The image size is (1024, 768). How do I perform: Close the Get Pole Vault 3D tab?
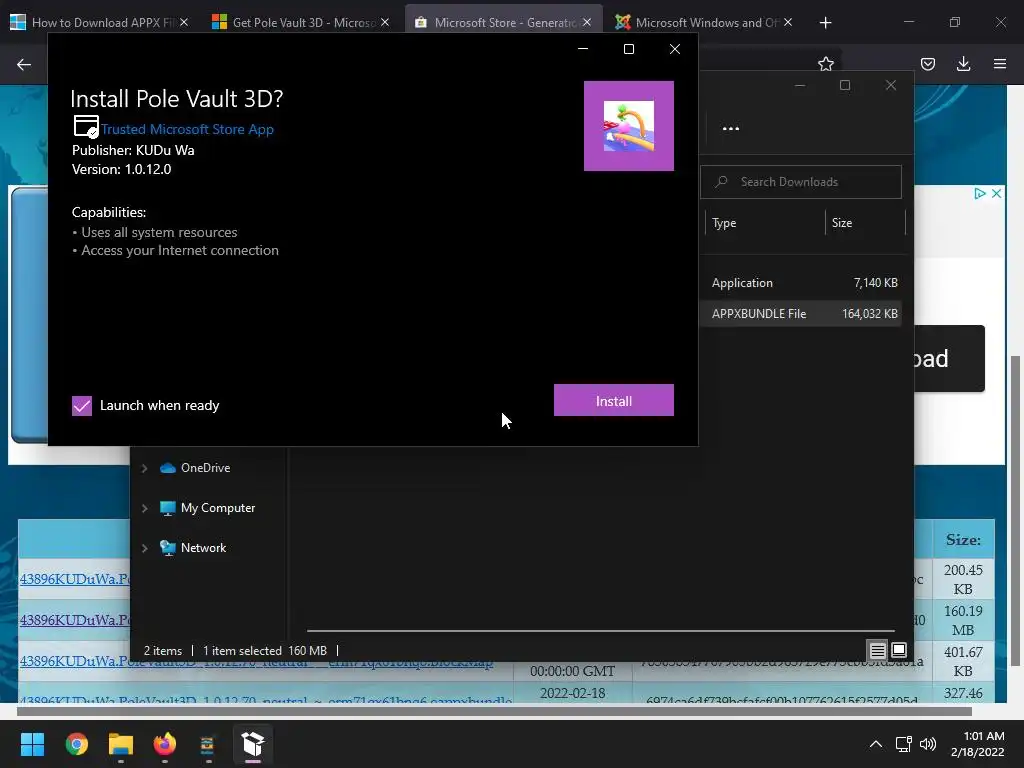385,22
